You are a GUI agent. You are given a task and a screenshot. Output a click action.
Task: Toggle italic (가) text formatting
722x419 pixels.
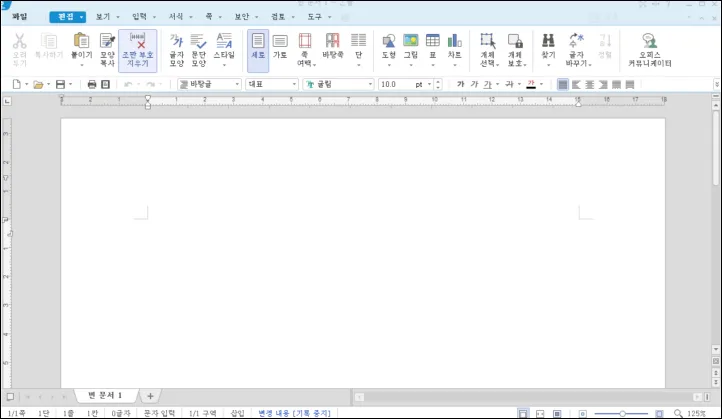click(474, 84)
